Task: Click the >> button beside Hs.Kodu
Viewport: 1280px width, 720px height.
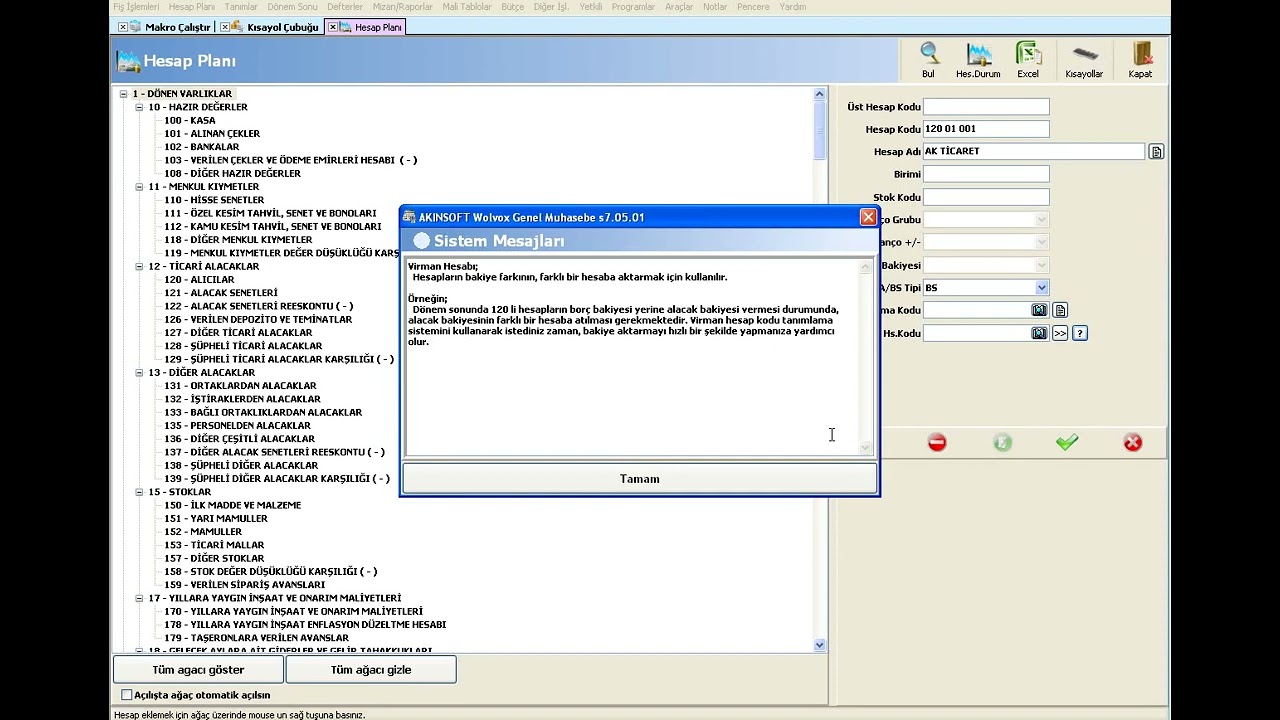Action: (1060, 333)
